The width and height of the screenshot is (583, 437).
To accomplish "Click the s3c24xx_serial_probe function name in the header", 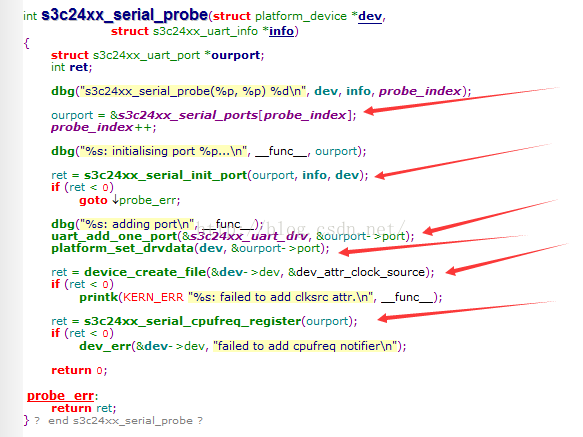I will (x=124, y=15).
